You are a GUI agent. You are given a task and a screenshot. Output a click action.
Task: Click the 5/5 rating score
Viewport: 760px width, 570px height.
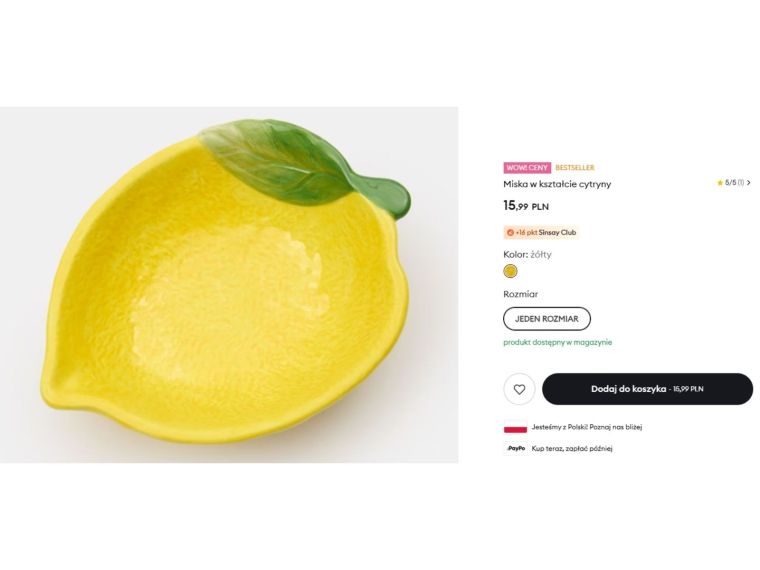[x=730, y=183]
